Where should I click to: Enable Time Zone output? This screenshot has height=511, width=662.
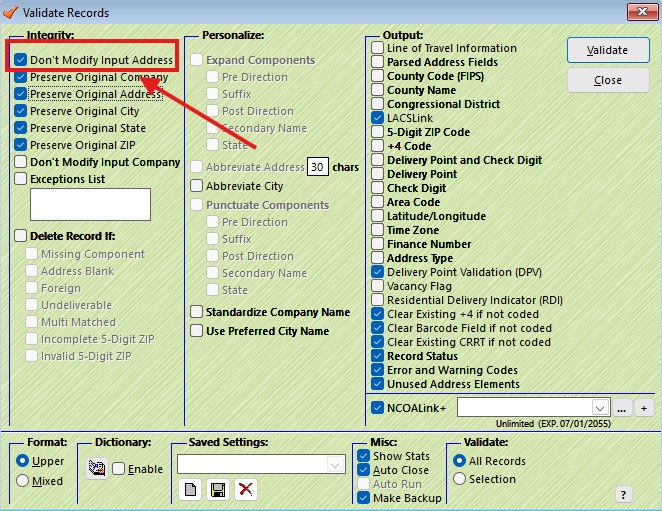(377, 230)
